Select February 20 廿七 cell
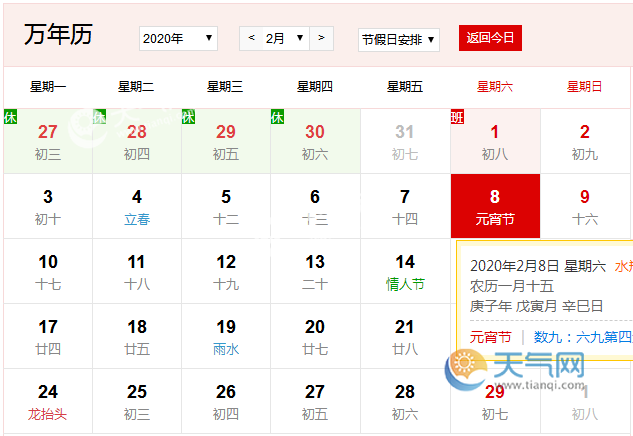 (x=315, y=336)
